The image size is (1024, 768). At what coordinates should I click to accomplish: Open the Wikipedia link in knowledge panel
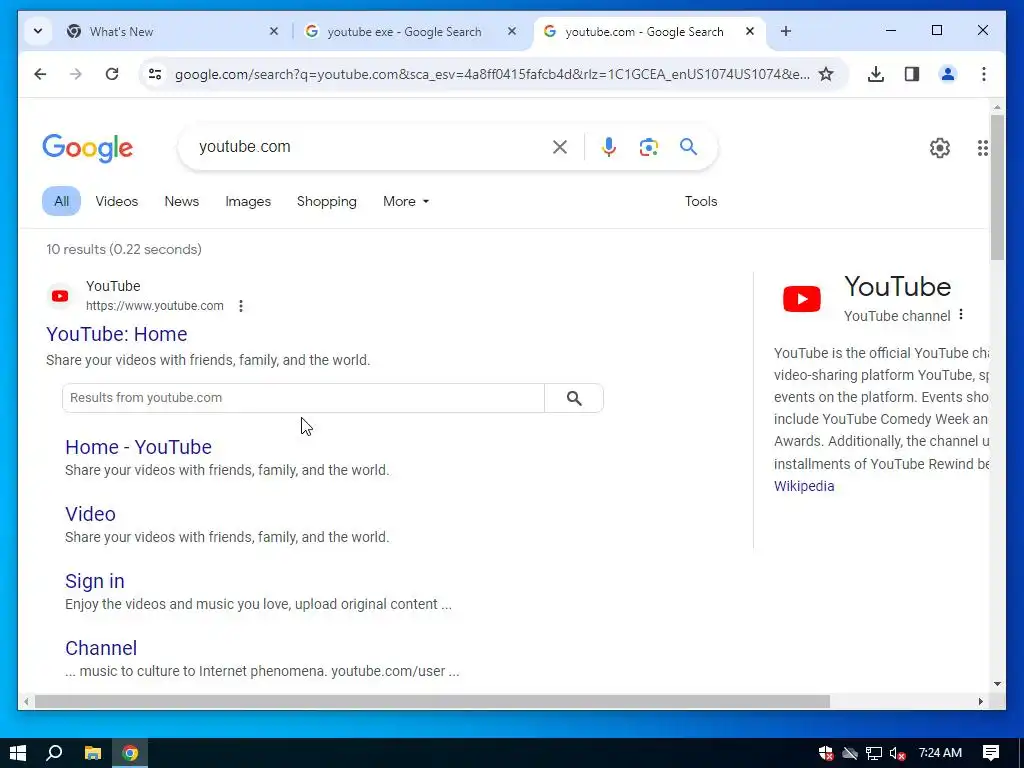coord(804,486)
